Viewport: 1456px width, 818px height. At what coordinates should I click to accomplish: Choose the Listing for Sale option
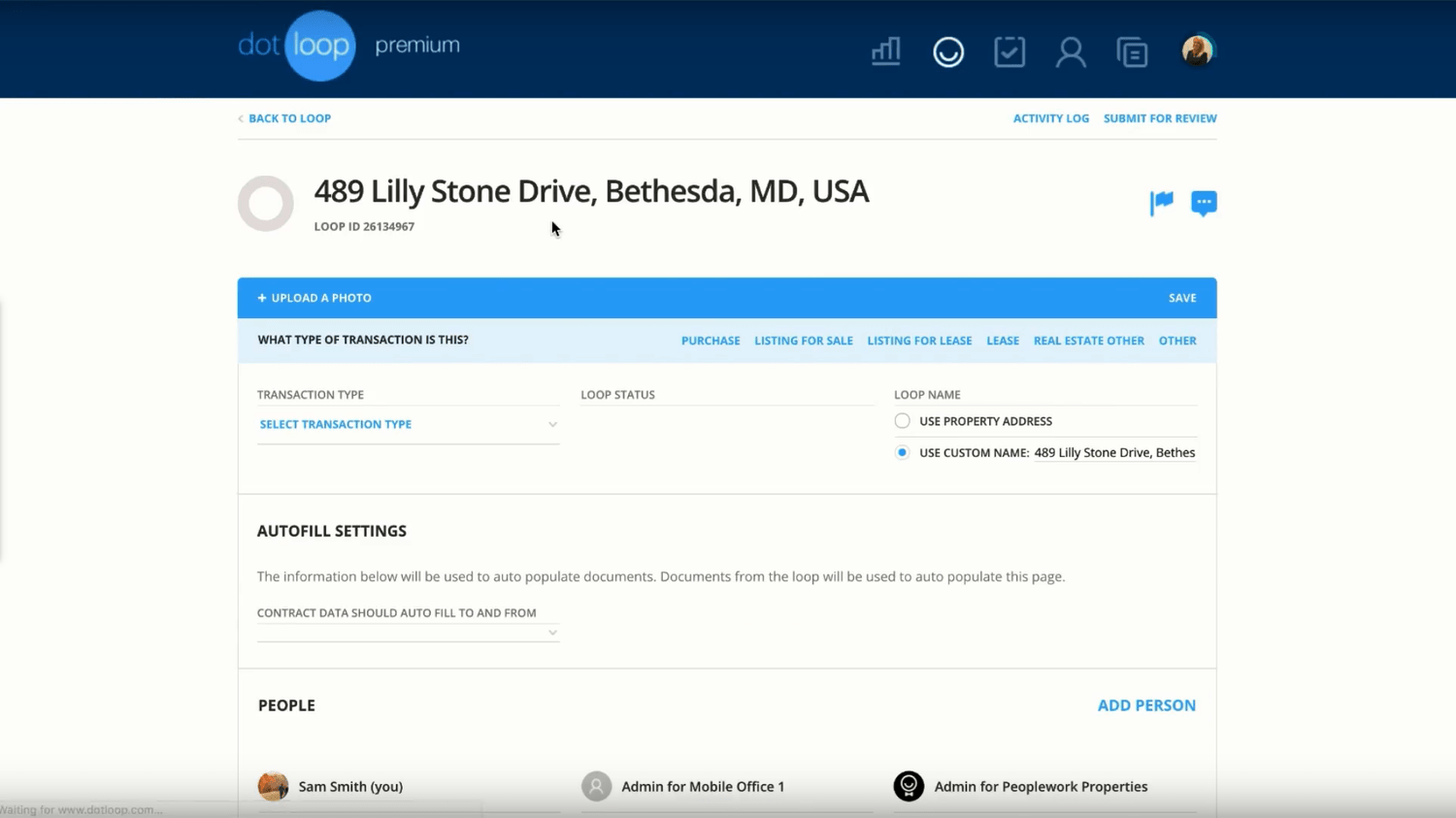pyautogui.click(x=803, y=341)
